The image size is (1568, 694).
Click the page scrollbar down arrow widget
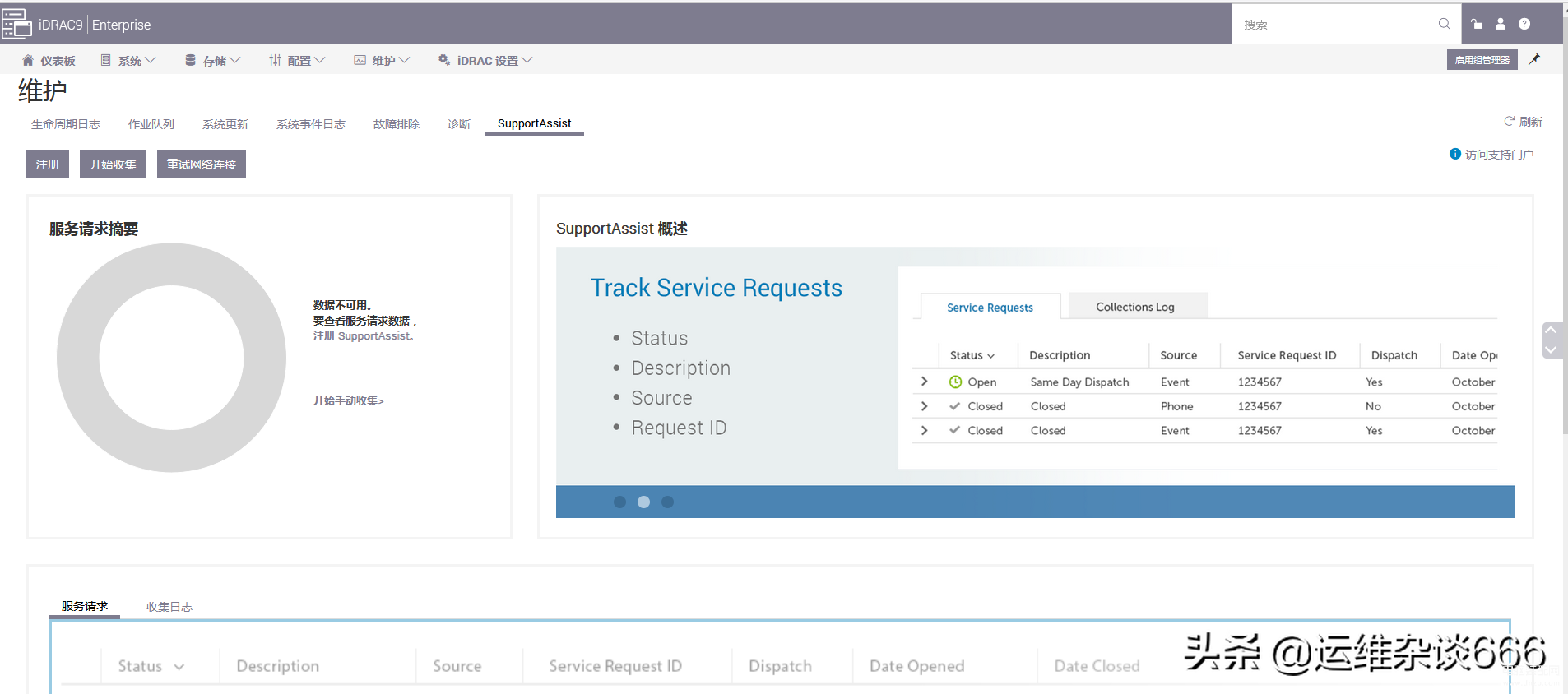(1551, 349)
